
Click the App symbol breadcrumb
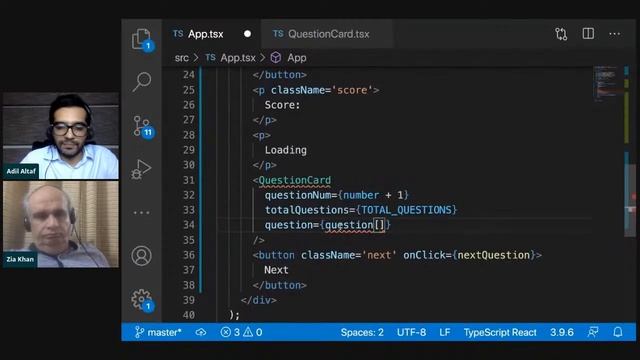click(x=289, y=58)
